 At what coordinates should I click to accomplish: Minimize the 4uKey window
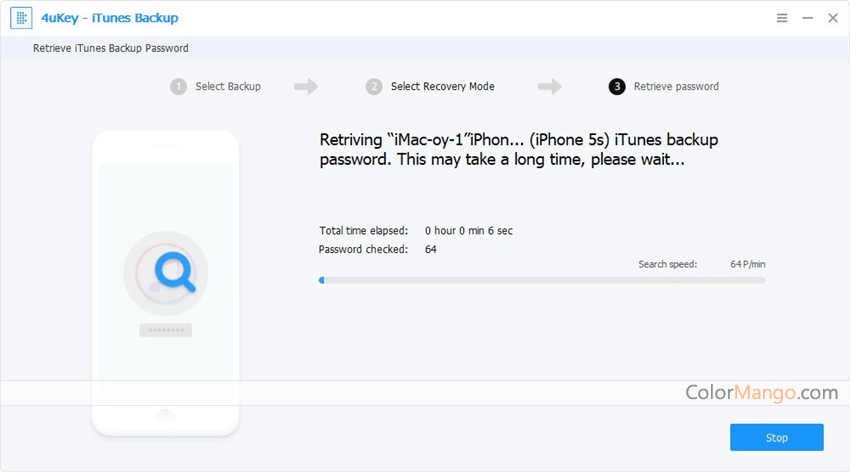[x=806, y=19]
